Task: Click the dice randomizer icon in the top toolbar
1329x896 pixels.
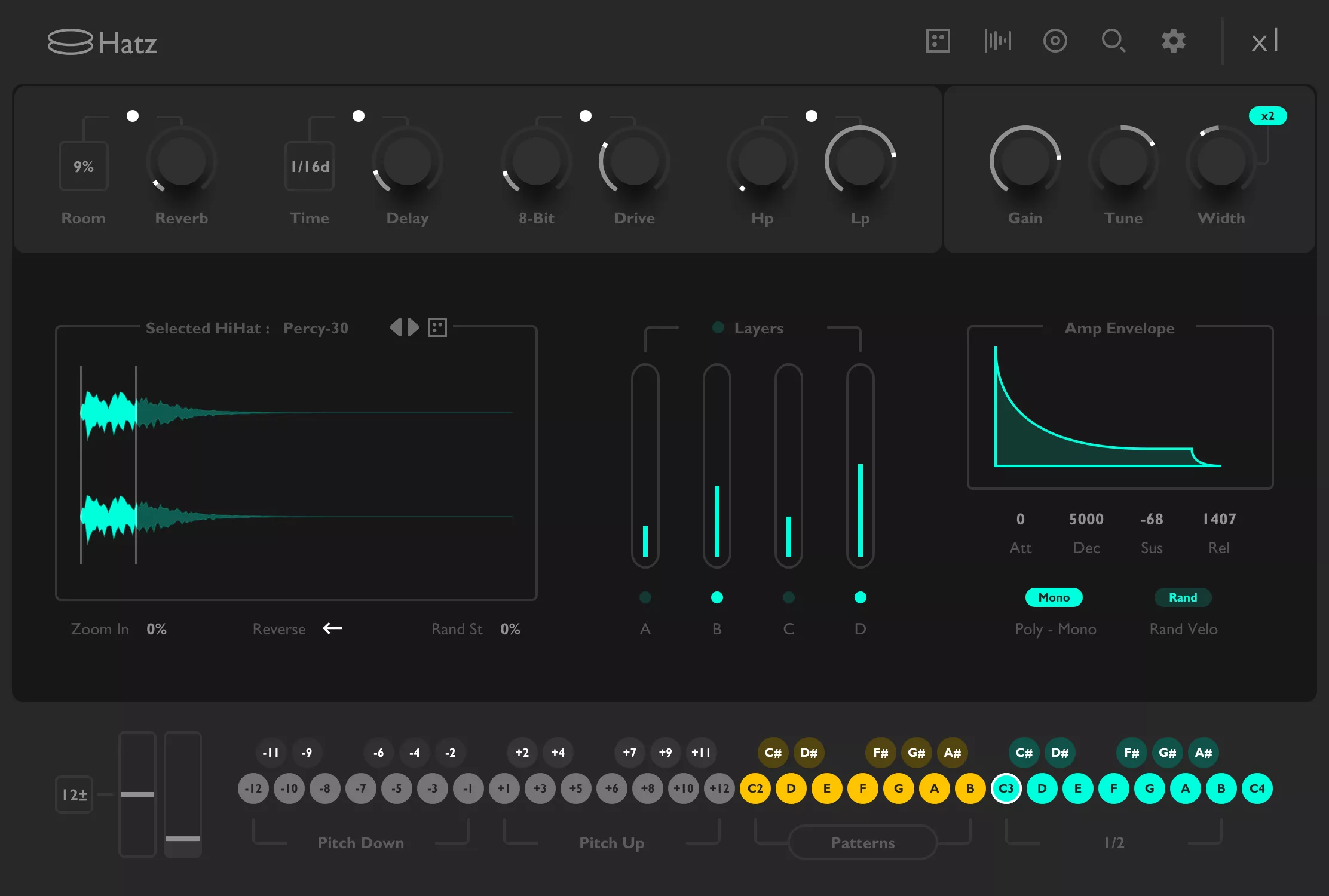Action: tap(937, 41)
